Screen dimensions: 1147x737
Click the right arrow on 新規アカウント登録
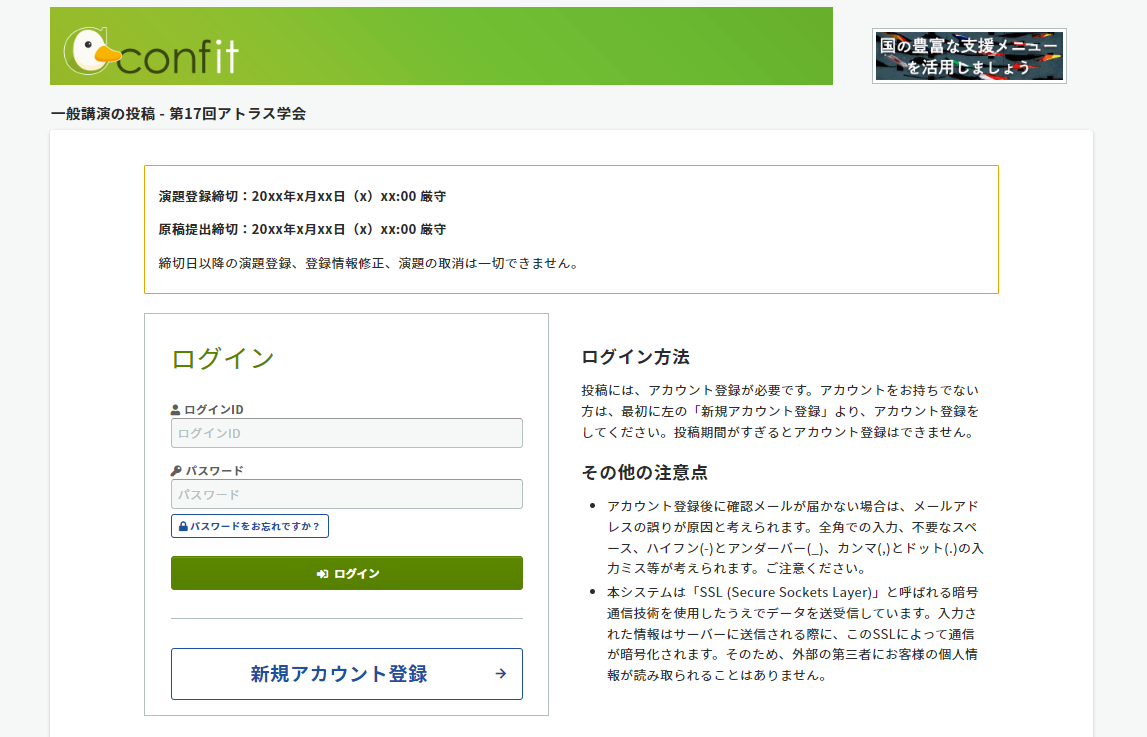(500, 673)
